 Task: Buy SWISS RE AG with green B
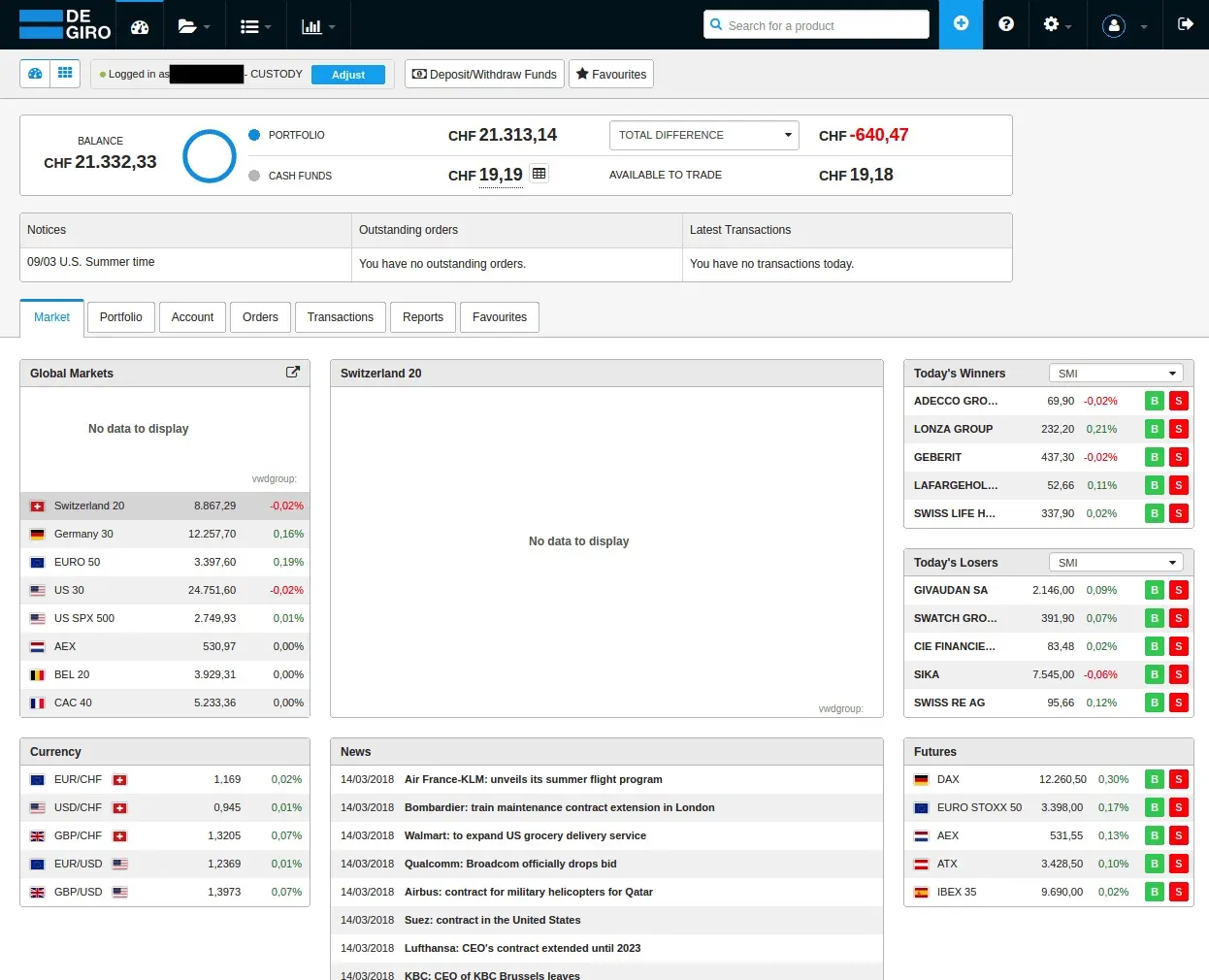click(1155, 702)
